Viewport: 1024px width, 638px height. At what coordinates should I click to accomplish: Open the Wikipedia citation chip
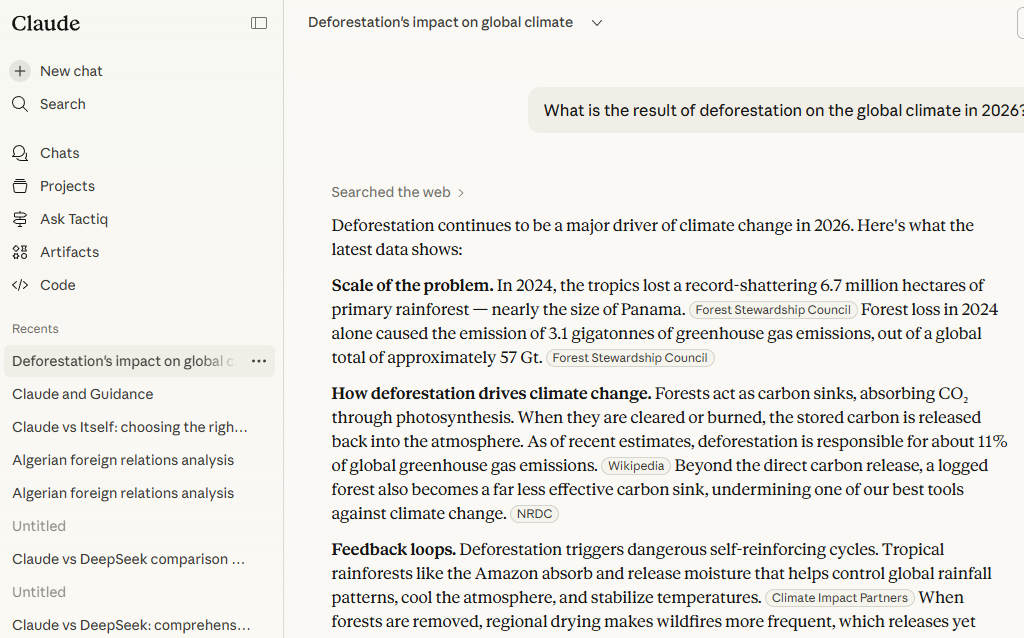point(635,466)
